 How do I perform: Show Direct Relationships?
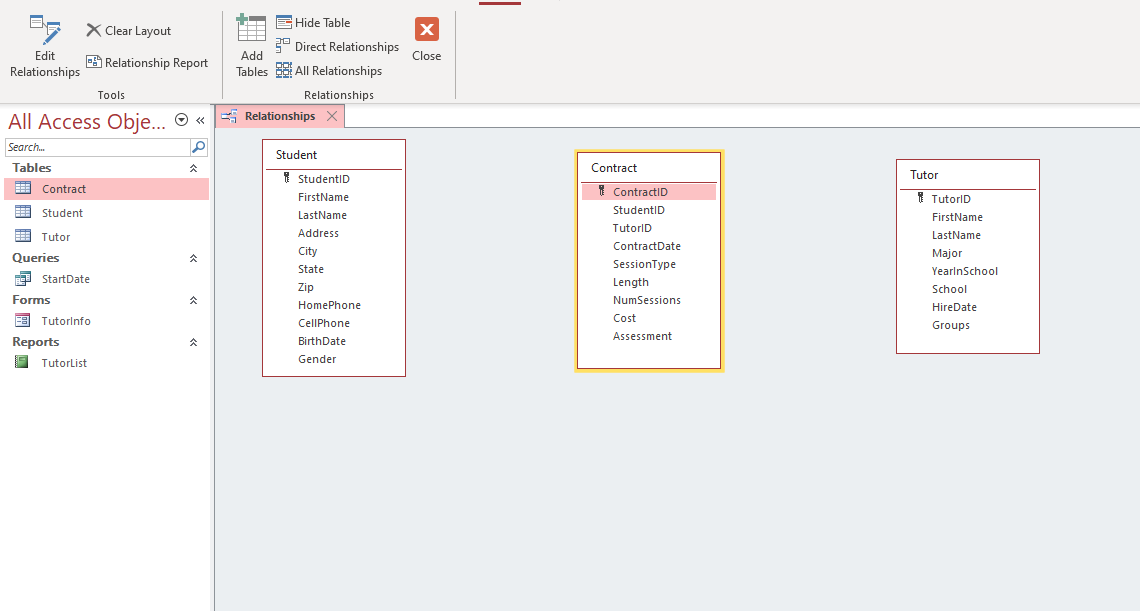pos(337,47)
